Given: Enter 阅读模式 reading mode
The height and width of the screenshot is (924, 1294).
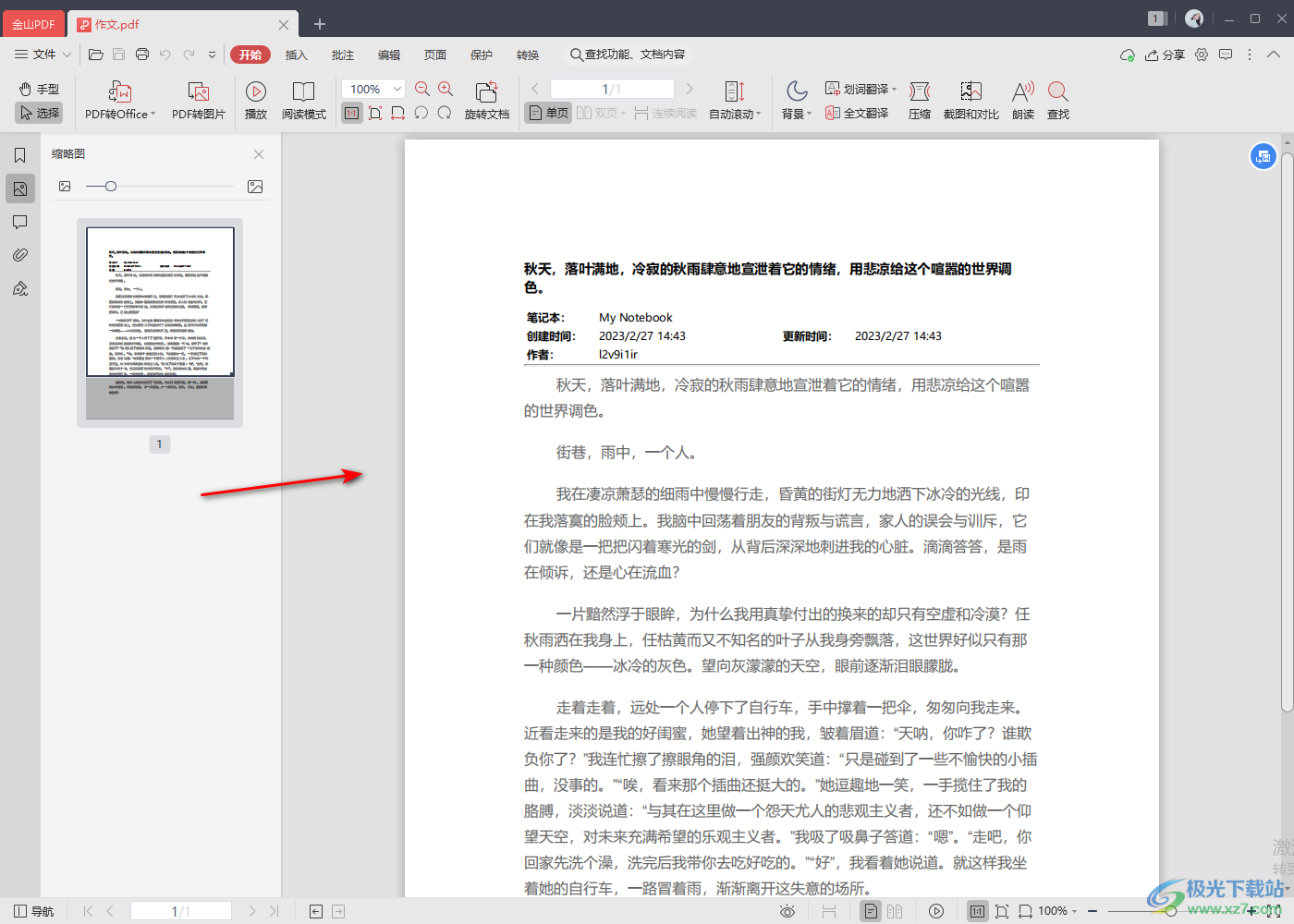Looking at the screenshot, I should (304, 101).
